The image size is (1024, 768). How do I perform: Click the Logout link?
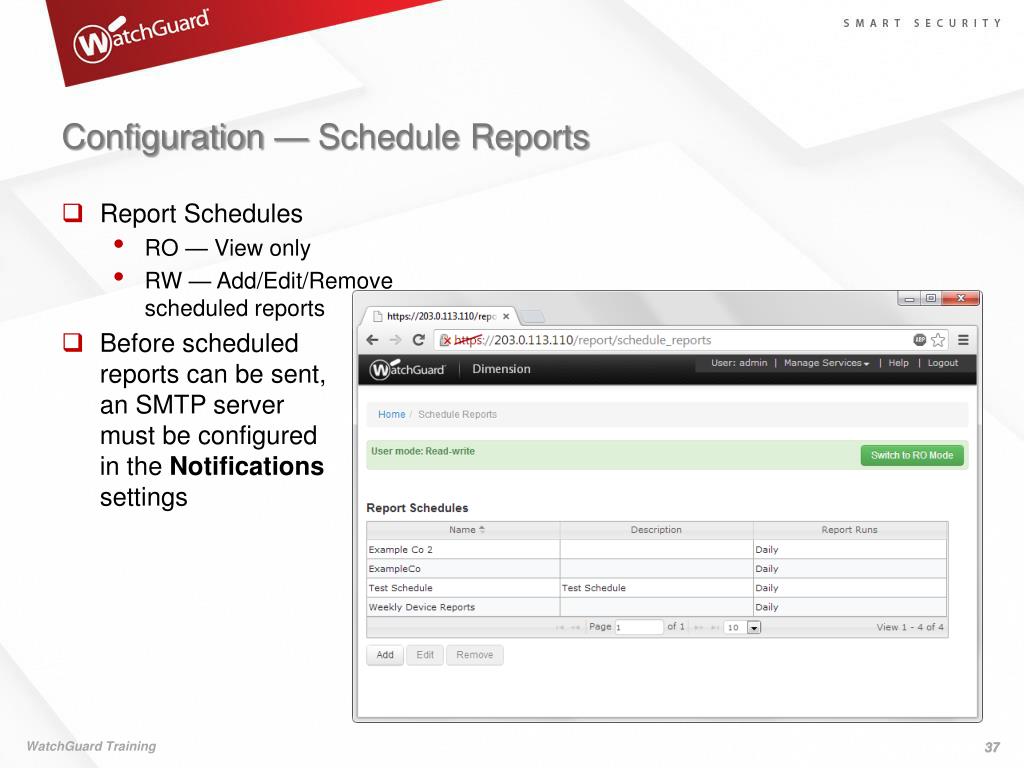(942, 363)
